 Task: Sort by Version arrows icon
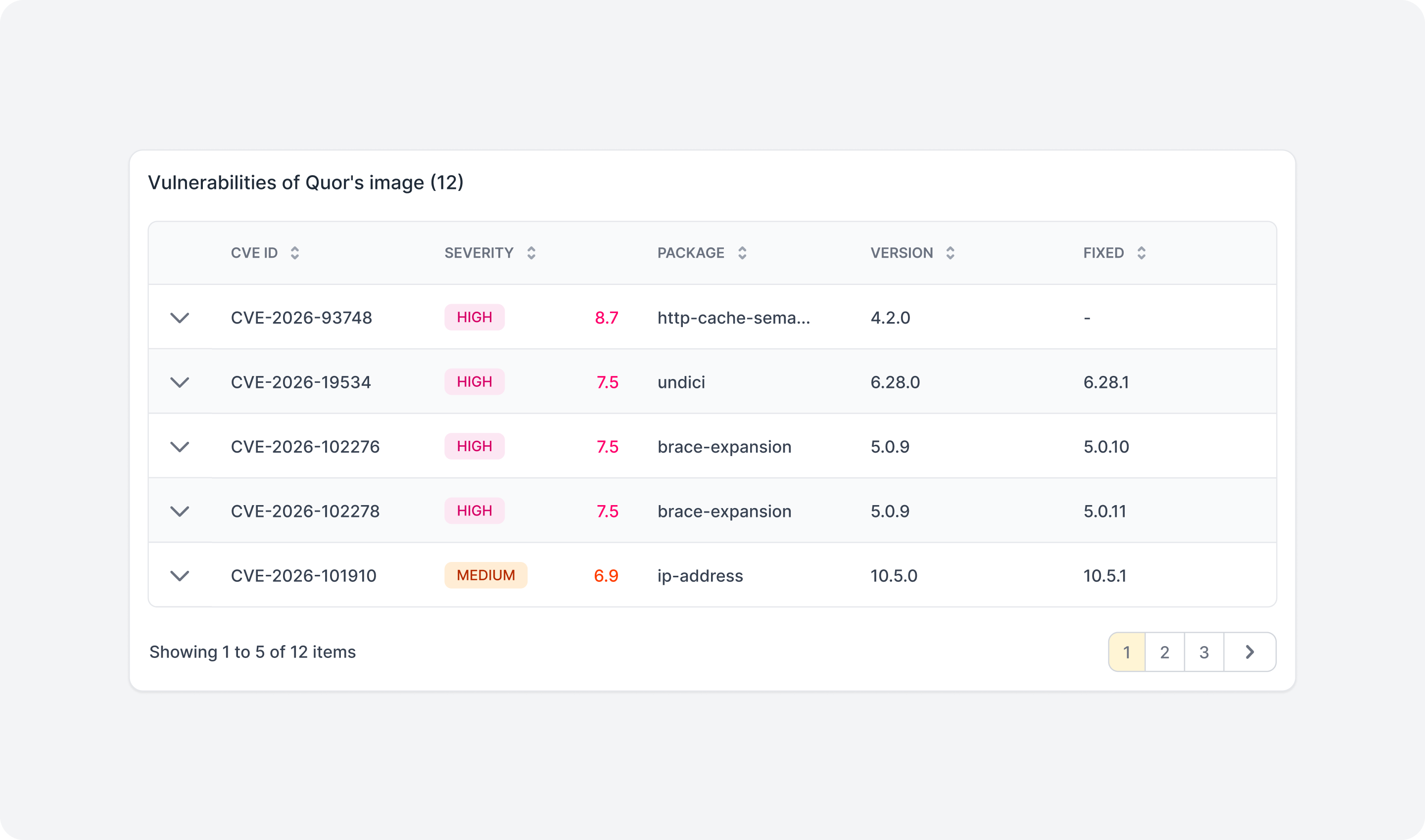coord(950,253)
